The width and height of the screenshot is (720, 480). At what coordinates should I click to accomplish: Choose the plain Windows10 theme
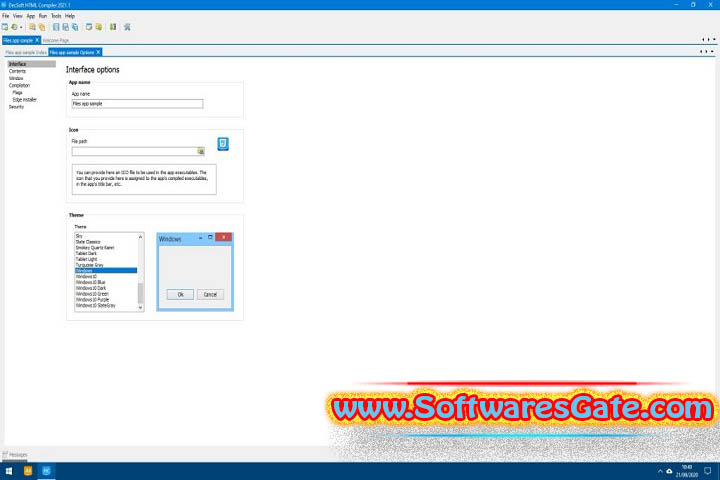[106, 277]
